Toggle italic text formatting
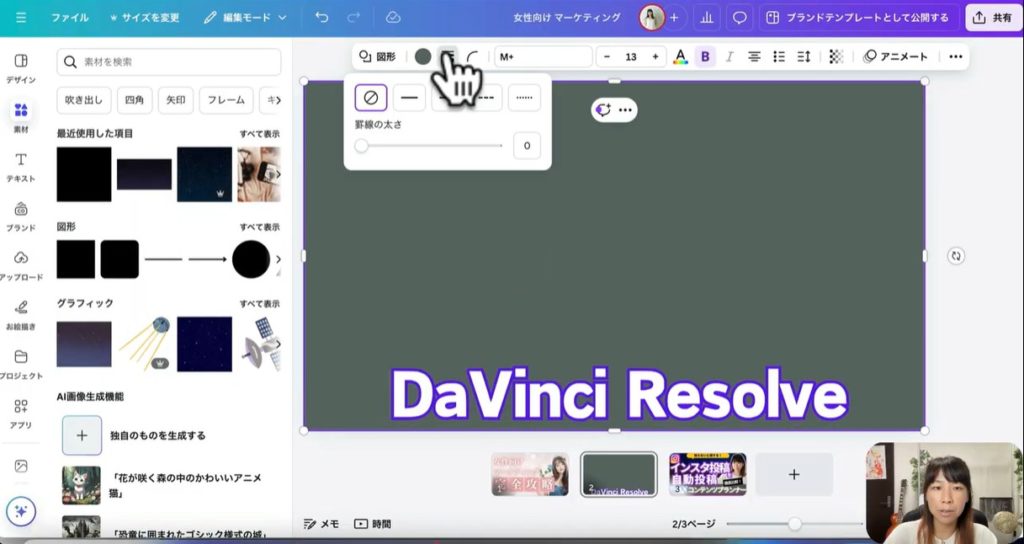This screenshot has height=544, width=1024. click(x=729, y=57)
